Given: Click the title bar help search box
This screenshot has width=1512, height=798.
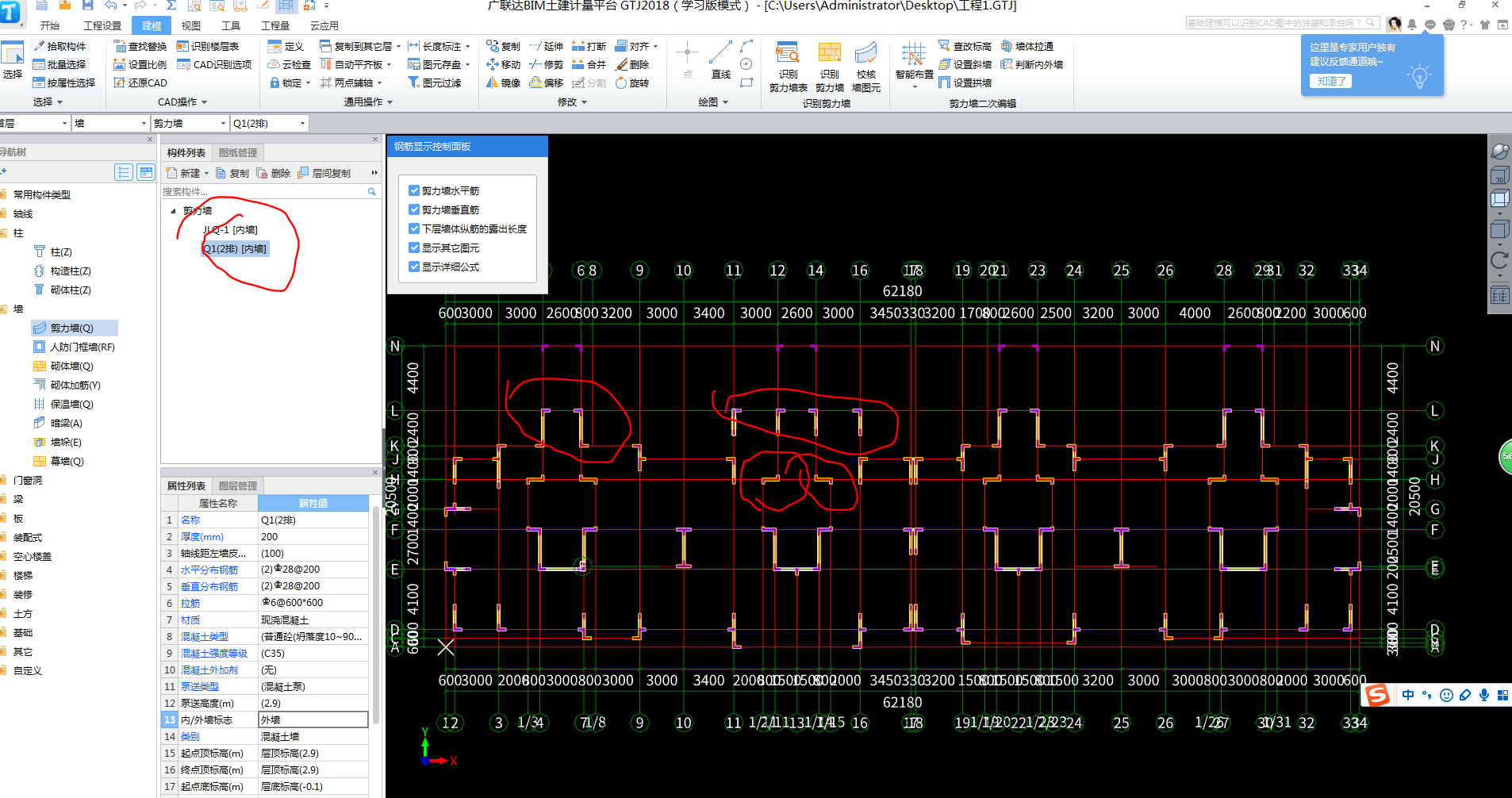Looking at the screenshot, I should [x=1282, y=23].
